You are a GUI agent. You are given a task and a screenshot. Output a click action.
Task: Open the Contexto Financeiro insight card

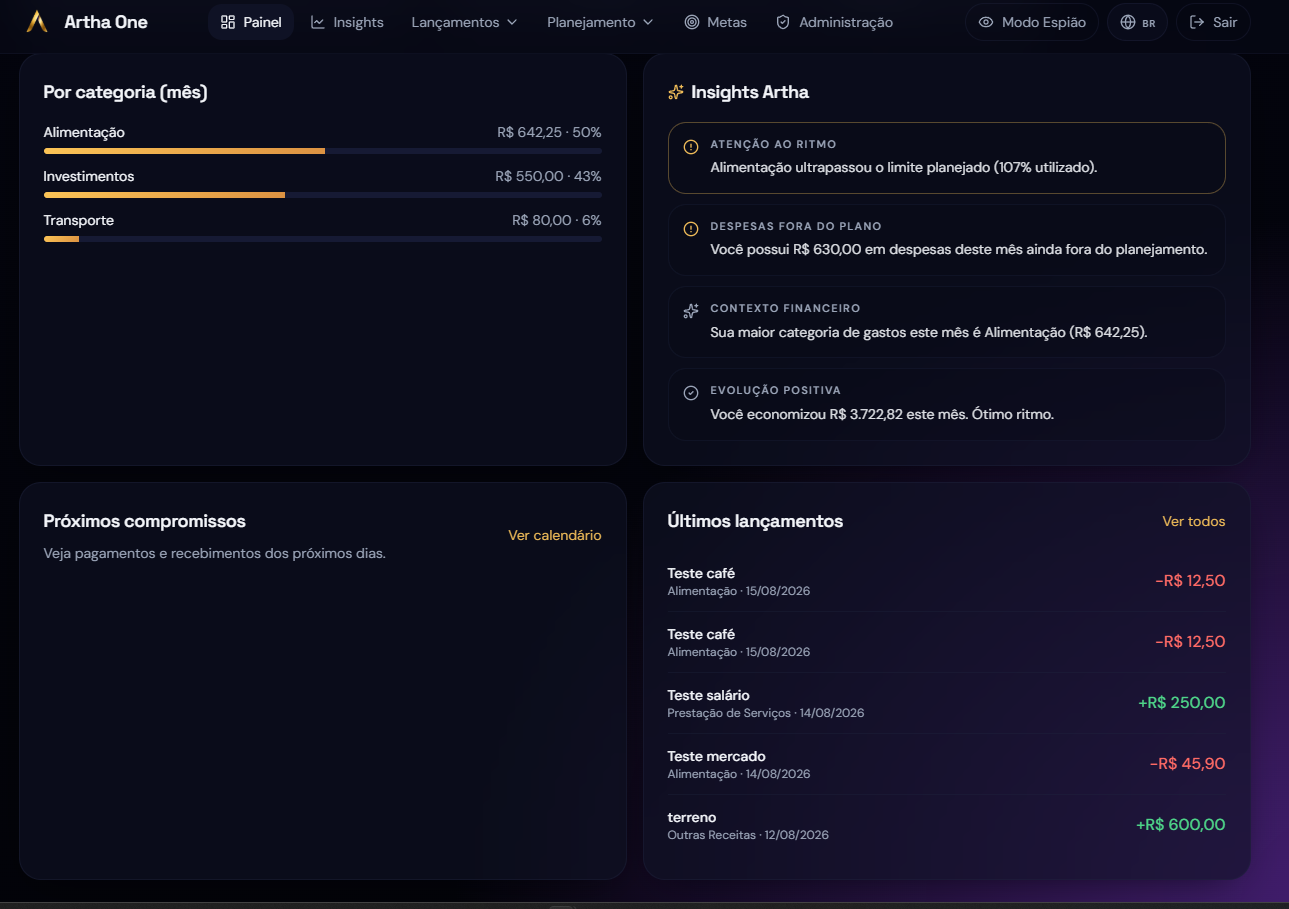click(x=946, y=321)
